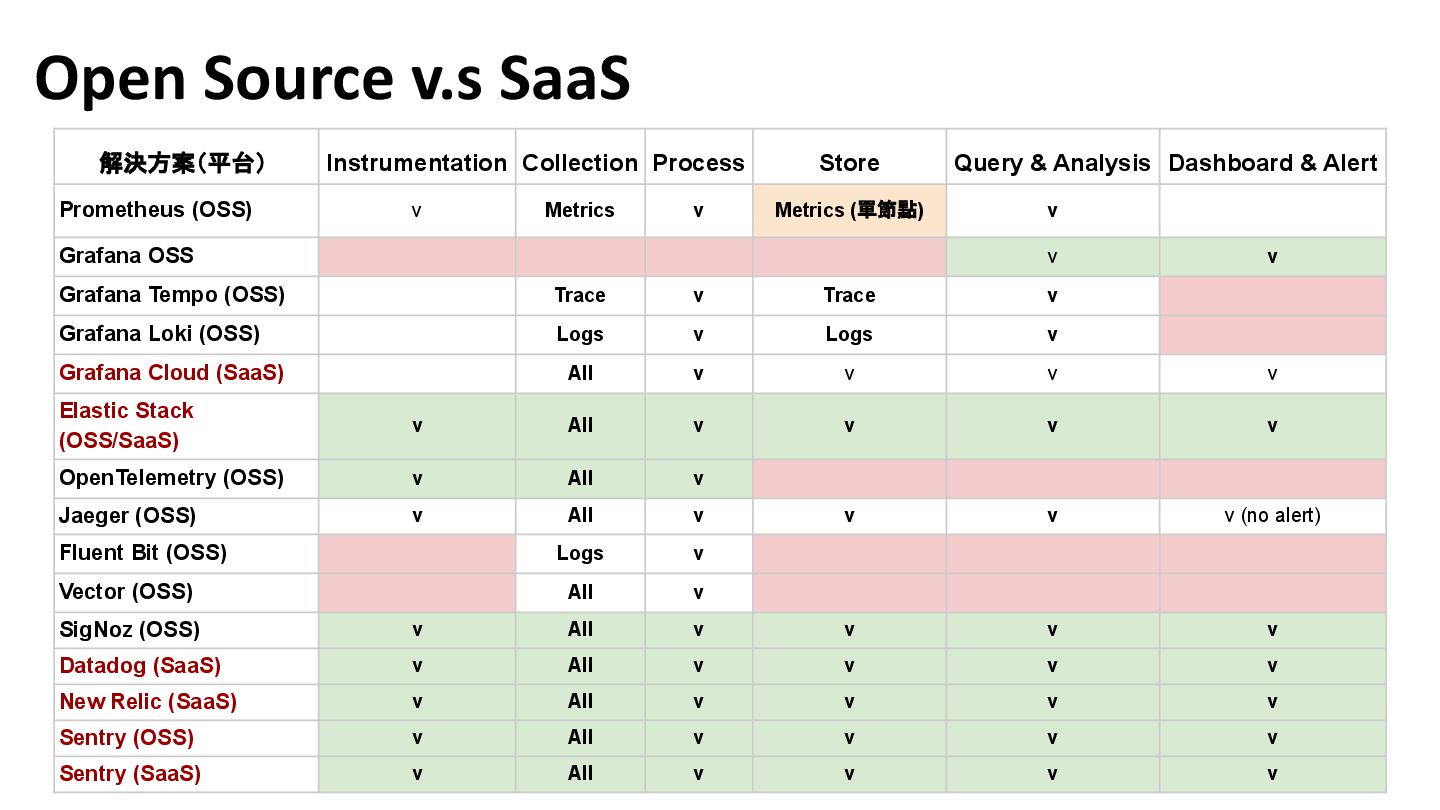Select the Datadog (SaaS) row label
Viewport: 1440px width, 810px height.
[x=140, y=666]
